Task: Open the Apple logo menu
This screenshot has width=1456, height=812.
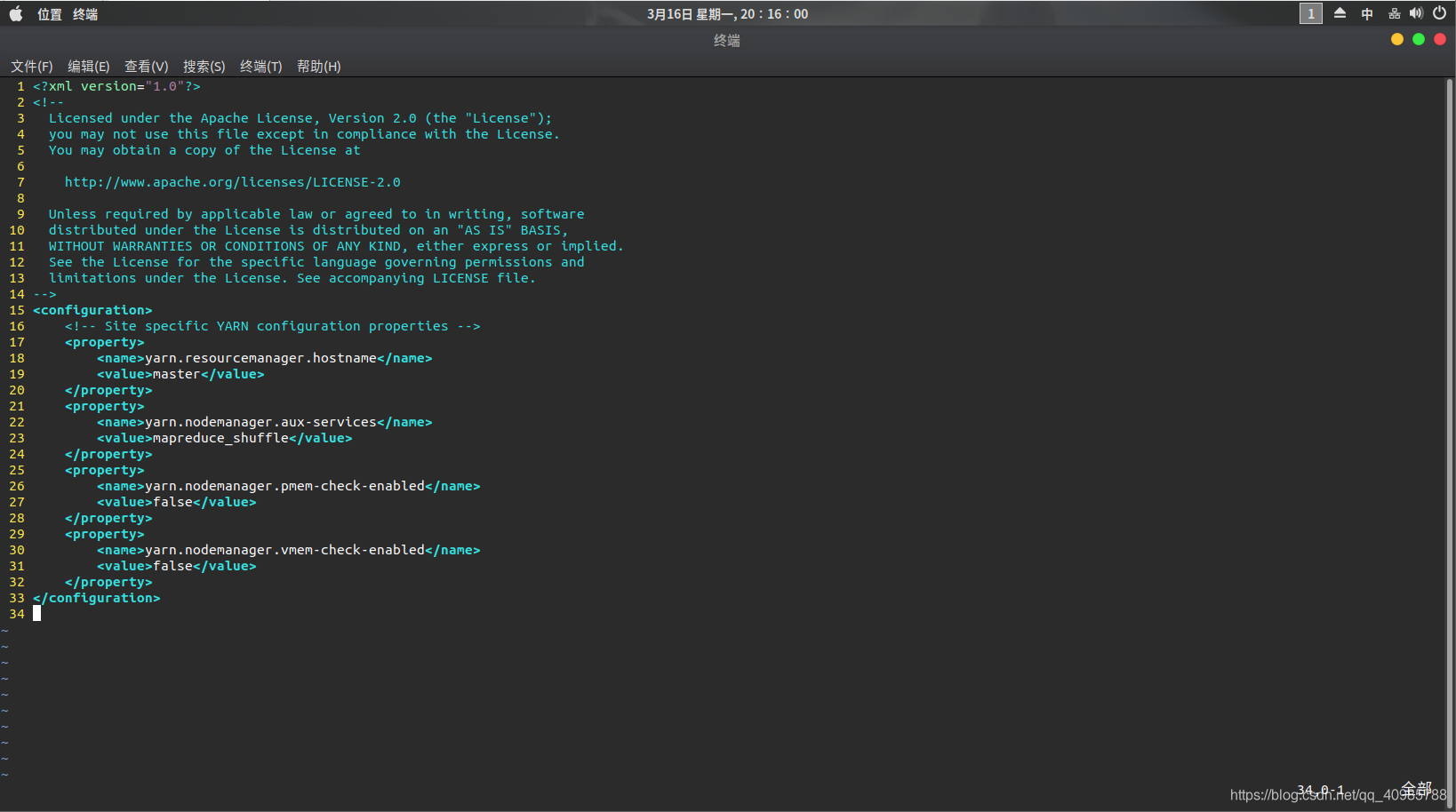Action: 16,13
